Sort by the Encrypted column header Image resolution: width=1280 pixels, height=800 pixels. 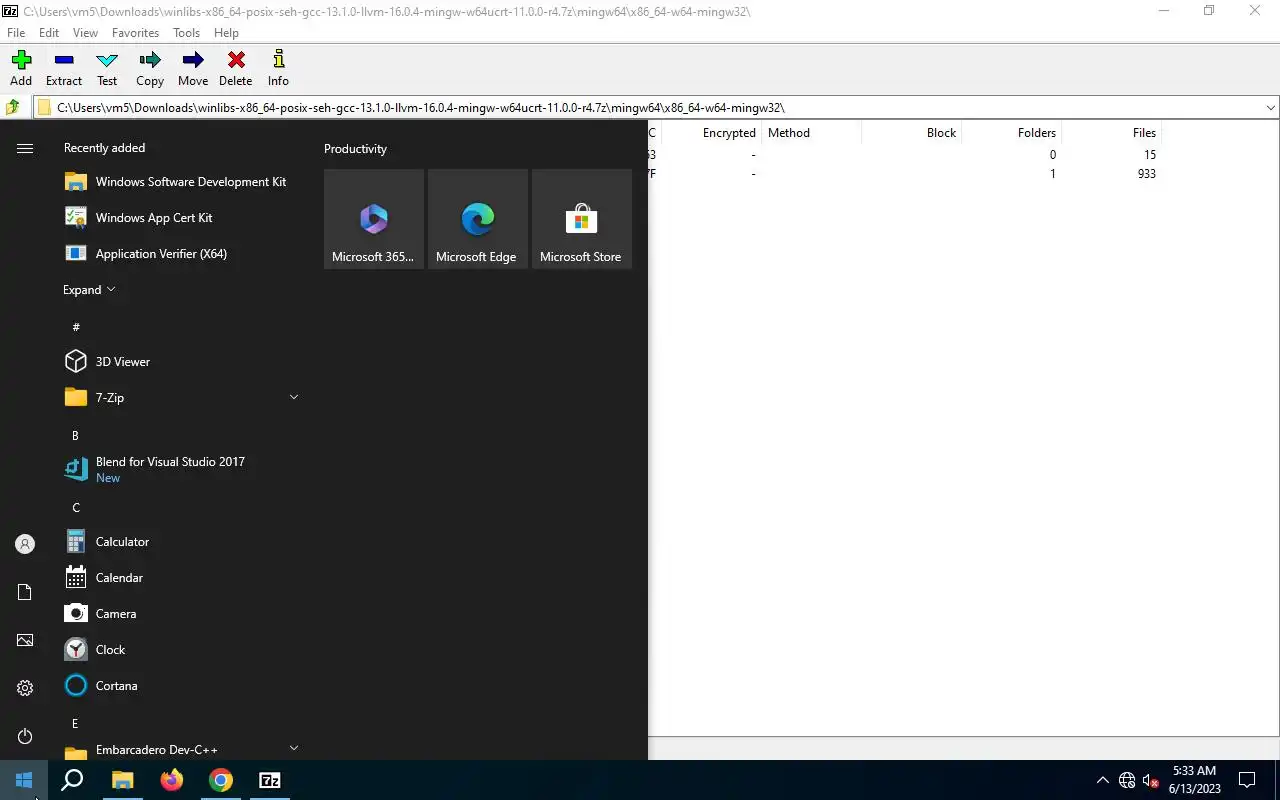point(711,133)
